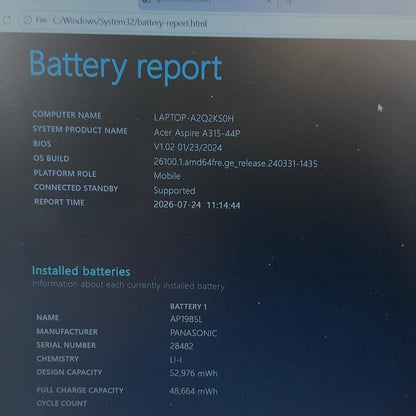Open a new tab with plus icon
The width and height of the screenshot is (416, 416).
[290, 2]
